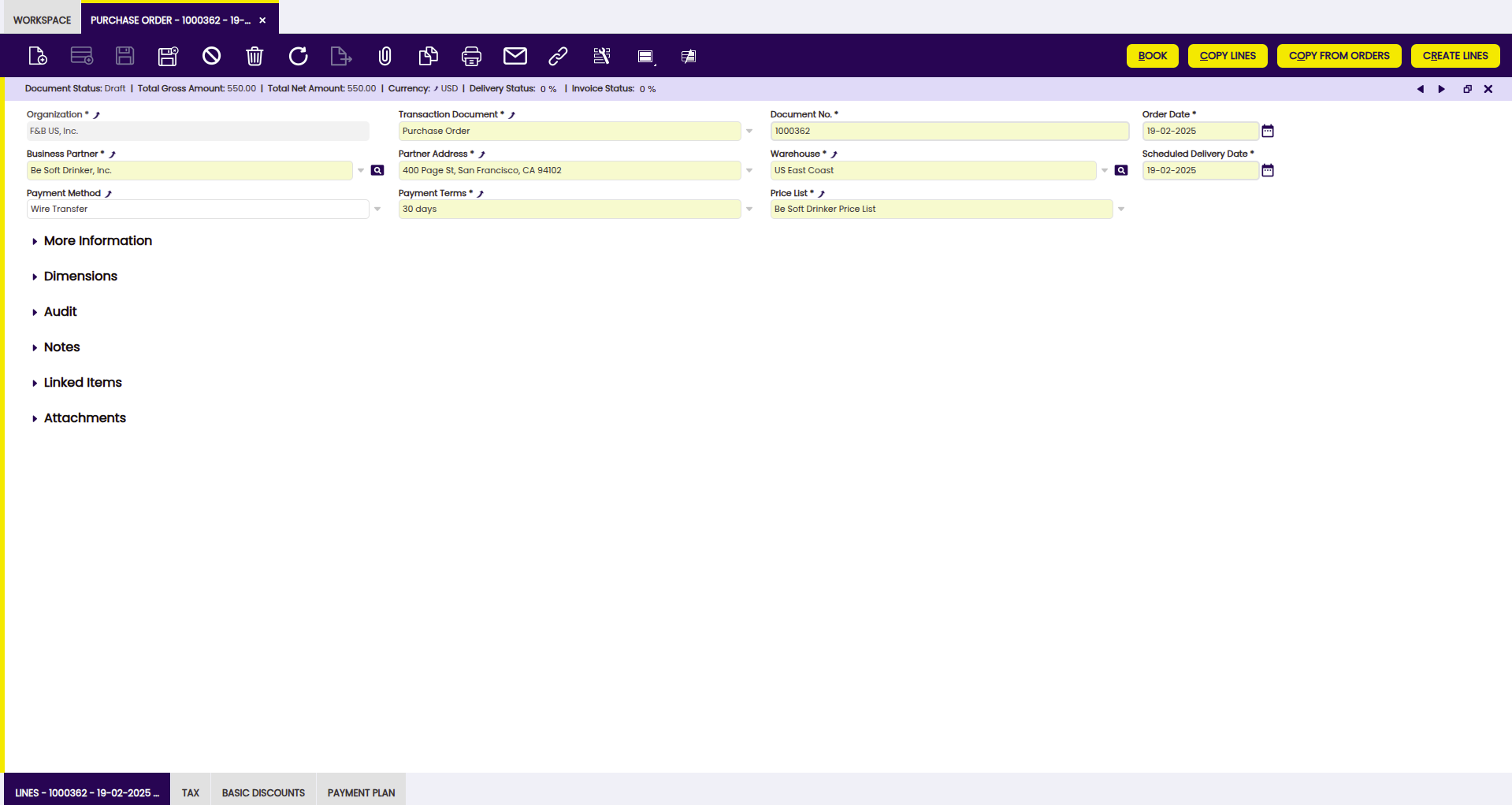Open the Price List dropdown
The height and width of the screenshot is (805, 1512).
click(1121, 209)
